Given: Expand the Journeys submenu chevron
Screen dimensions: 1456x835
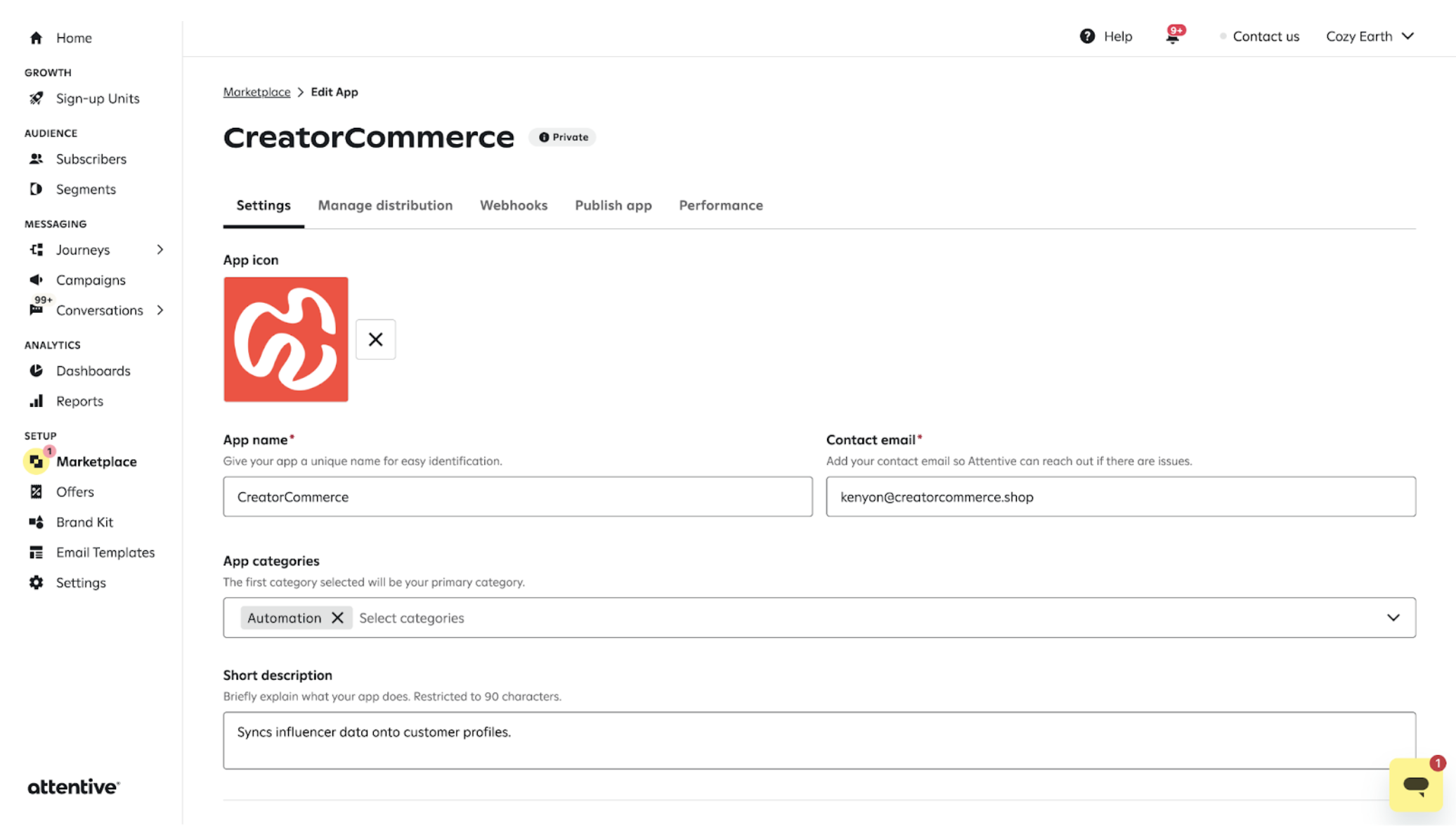Looking at the screenshot, I should click(160, 250).
